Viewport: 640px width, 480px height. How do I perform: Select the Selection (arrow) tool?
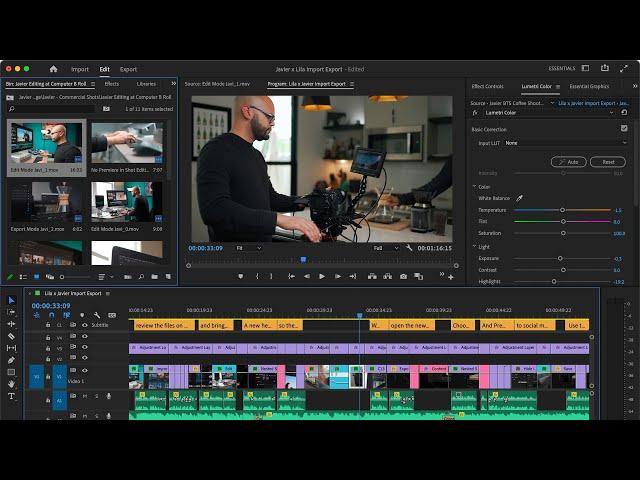click(x=11, y=300)
